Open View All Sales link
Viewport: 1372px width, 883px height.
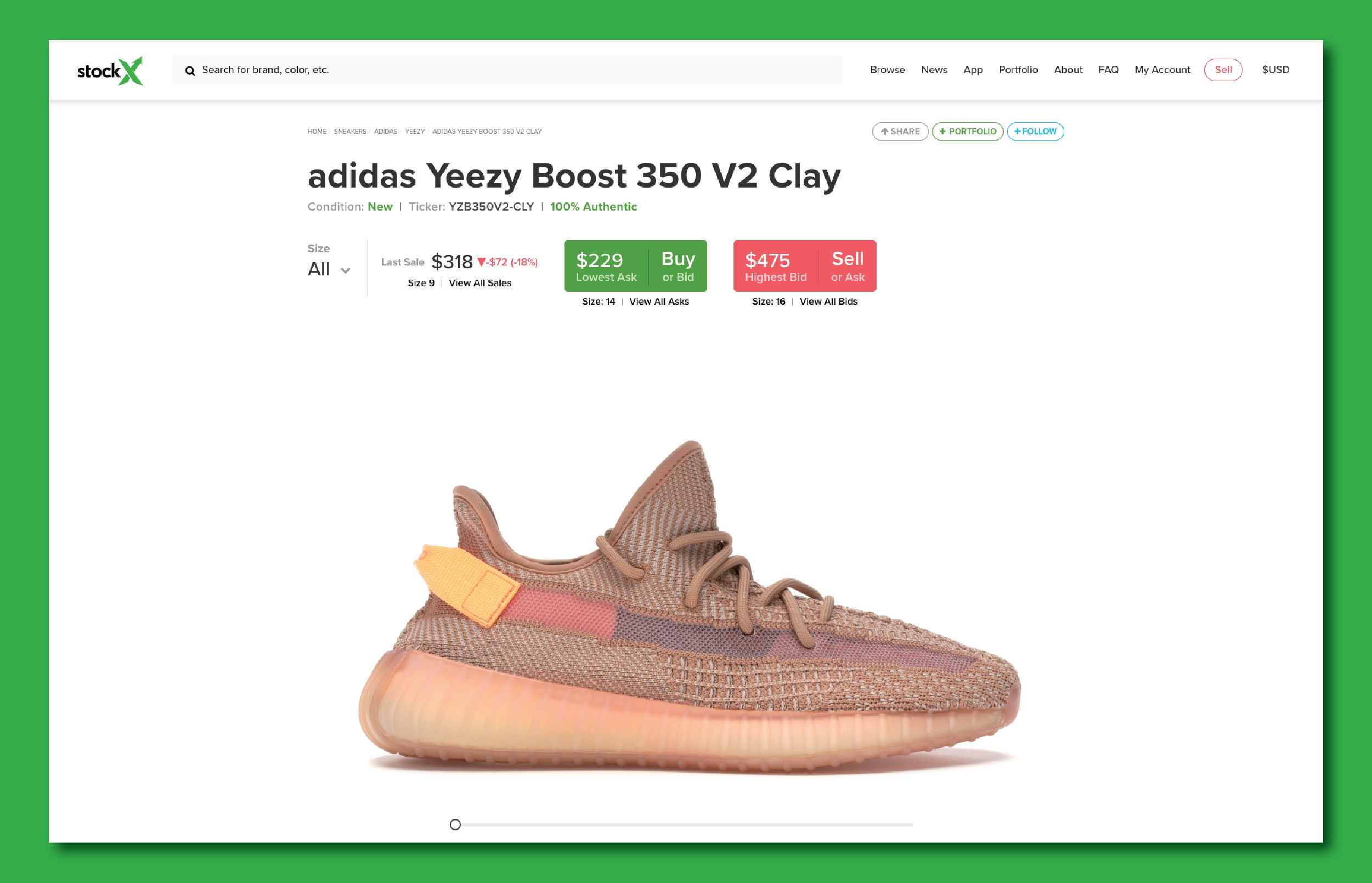(x=479, y=282)
